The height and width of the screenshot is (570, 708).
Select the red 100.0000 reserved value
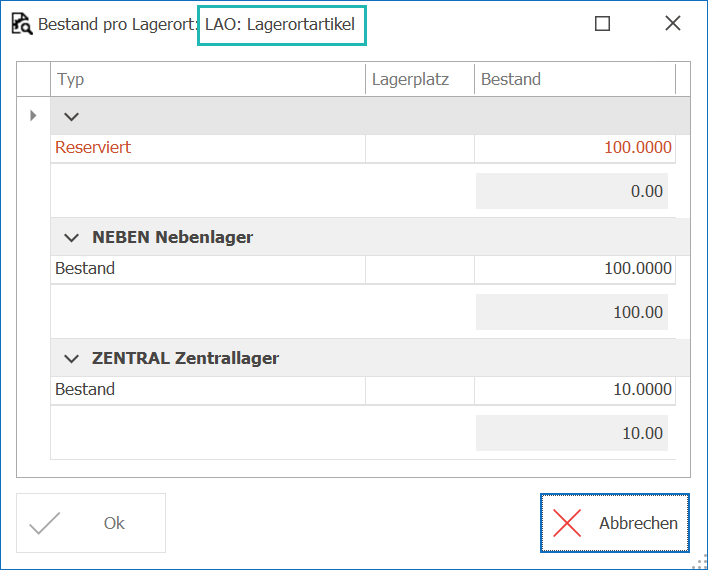(638, 147)
